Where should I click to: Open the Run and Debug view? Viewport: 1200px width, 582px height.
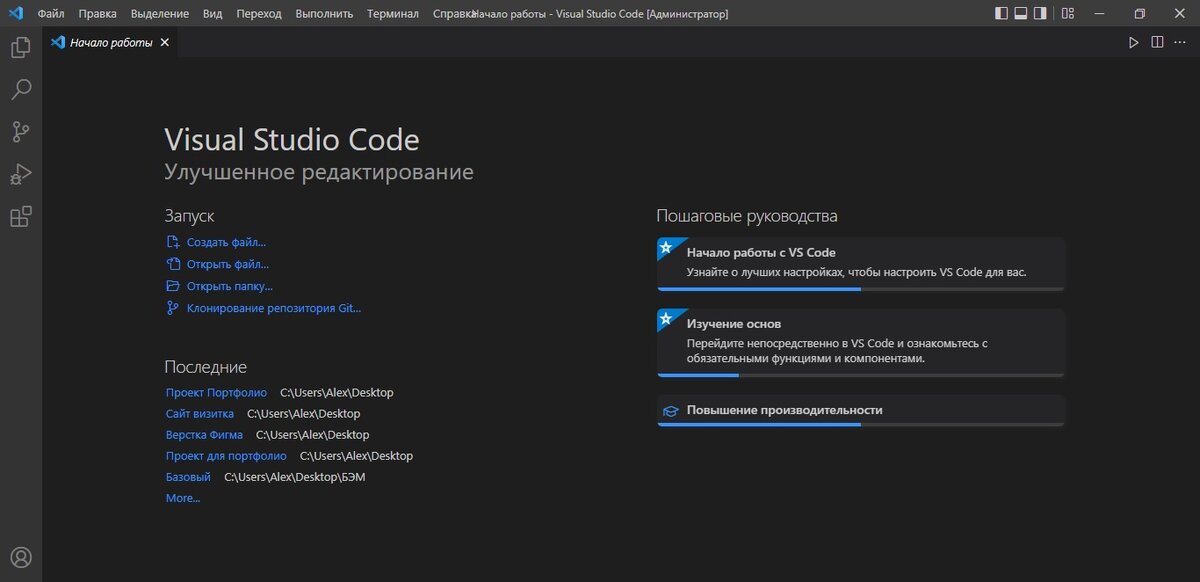pyautogui.click(x=21, y=174)
